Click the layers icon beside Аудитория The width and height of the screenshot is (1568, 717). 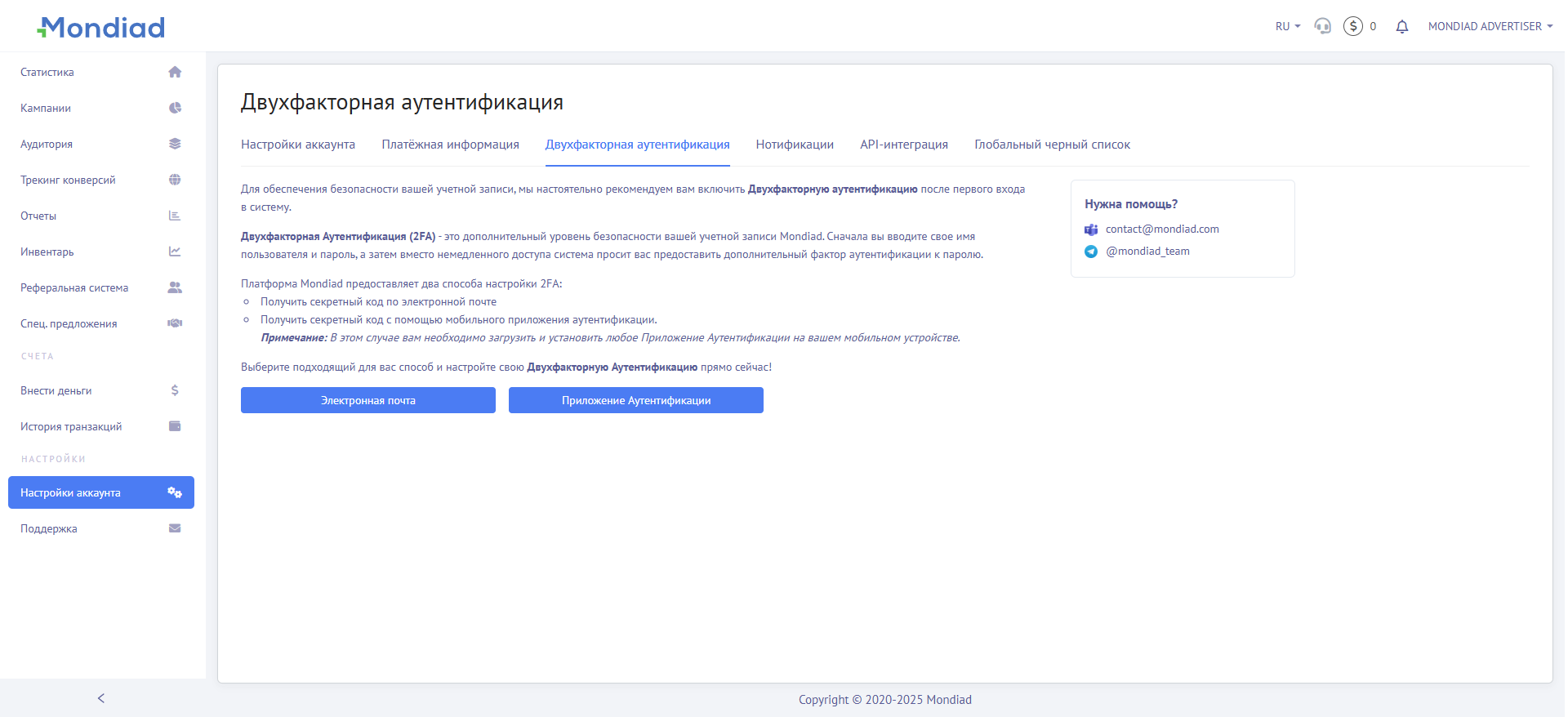click(175, 144)
